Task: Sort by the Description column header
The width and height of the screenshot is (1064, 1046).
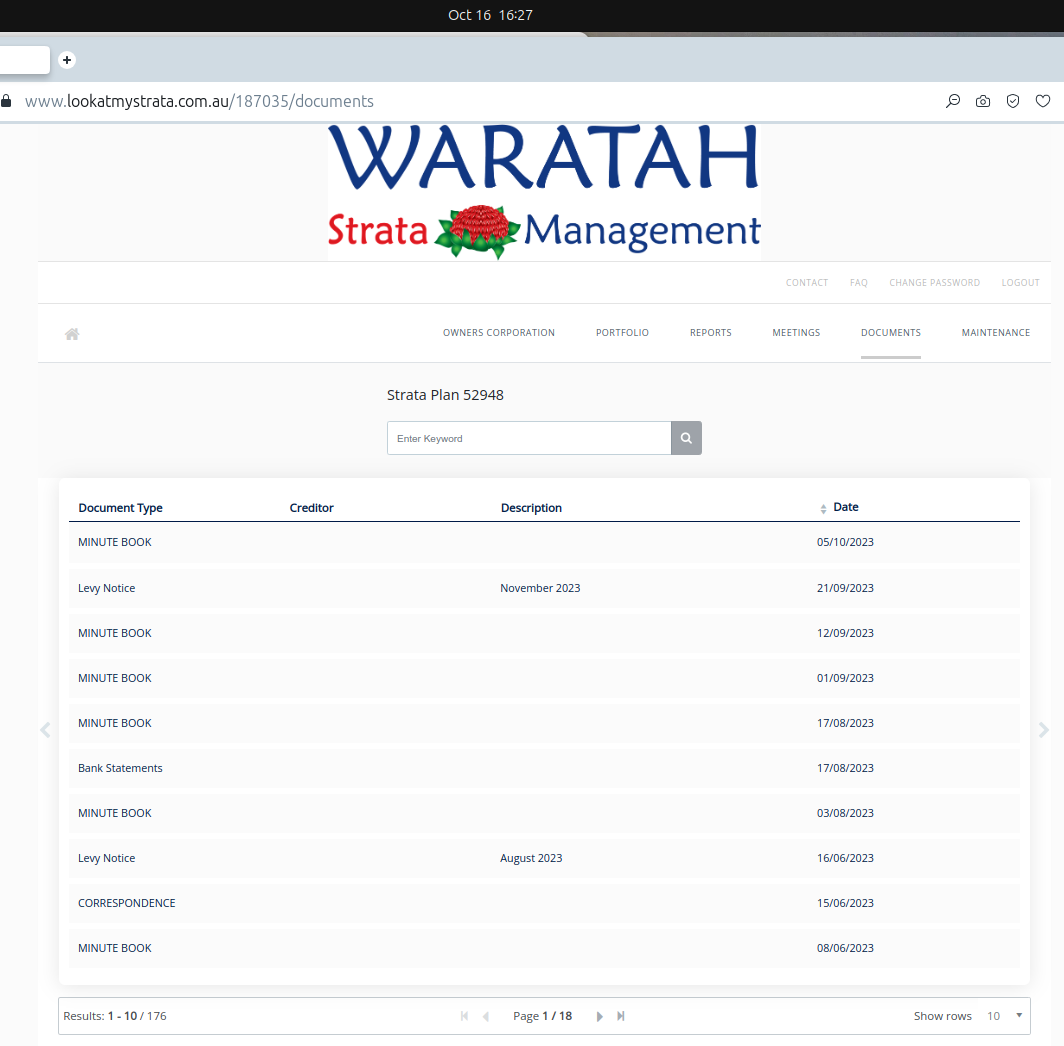Action: 531,508
